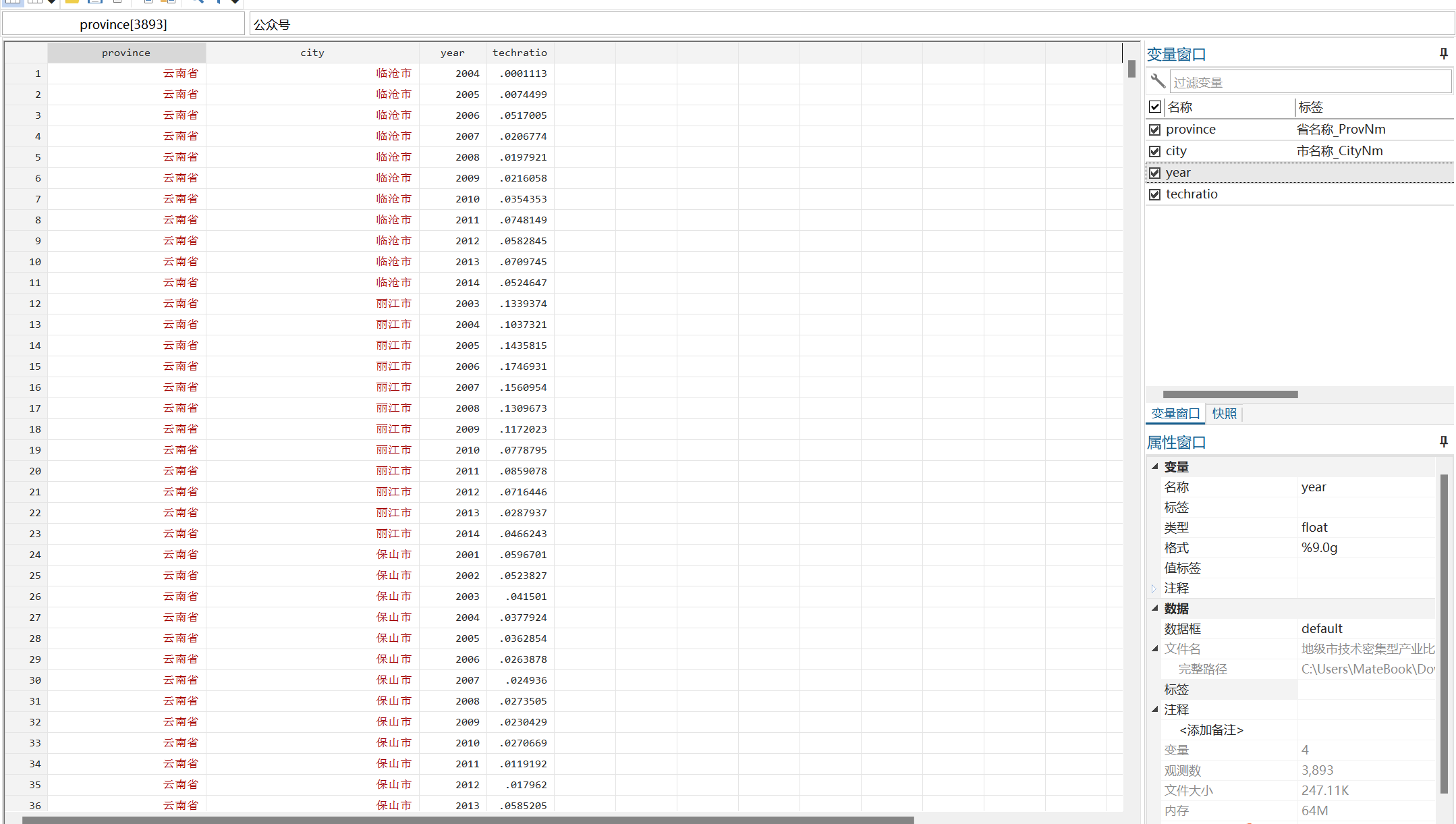Image resolution: width=1456 pixels, height=824 pixels.
Task: Select the 变量窗口 tab
Action: point(1175,414)
